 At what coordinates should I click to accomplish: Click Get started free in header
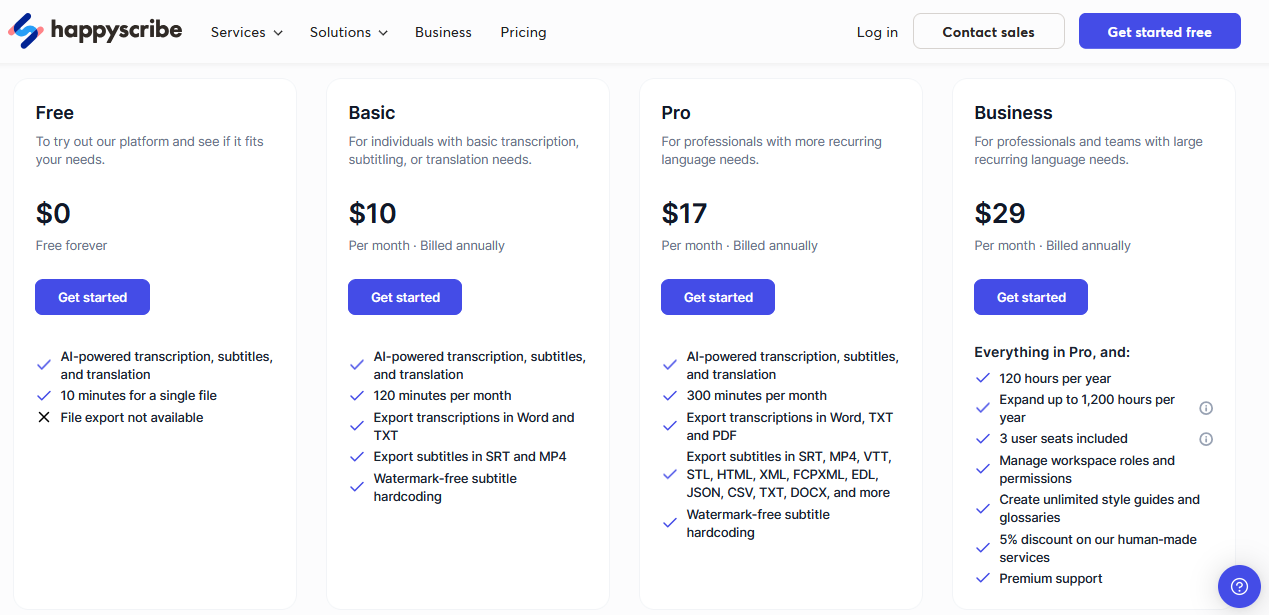(x=1160, y=31)
